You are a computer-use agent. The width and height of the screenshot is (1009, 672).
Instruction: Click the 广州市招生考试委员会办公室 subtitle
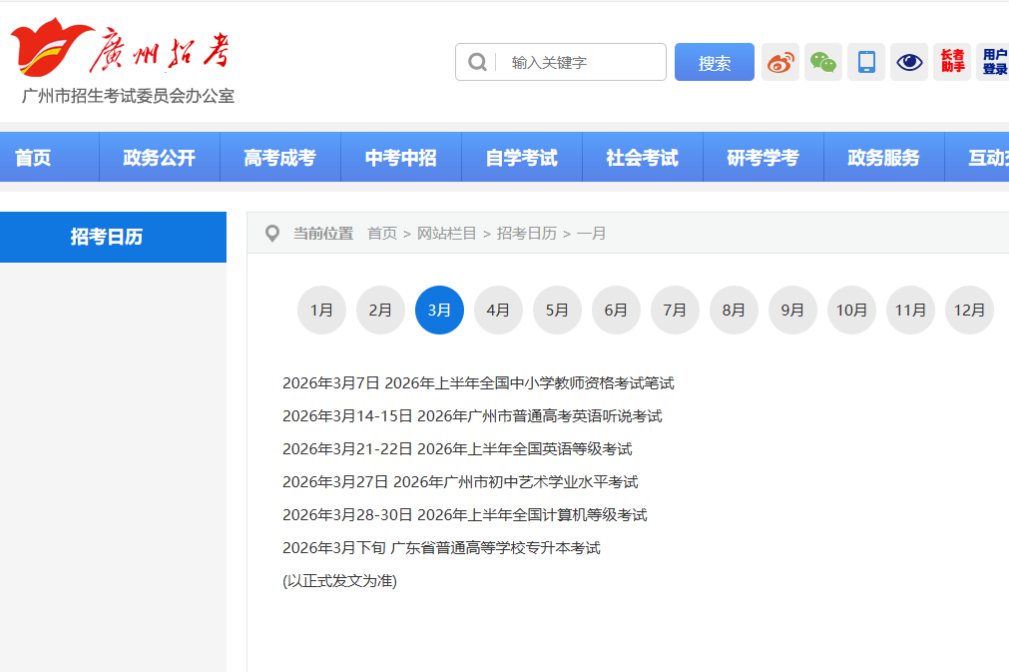click(x=128, y=96)
